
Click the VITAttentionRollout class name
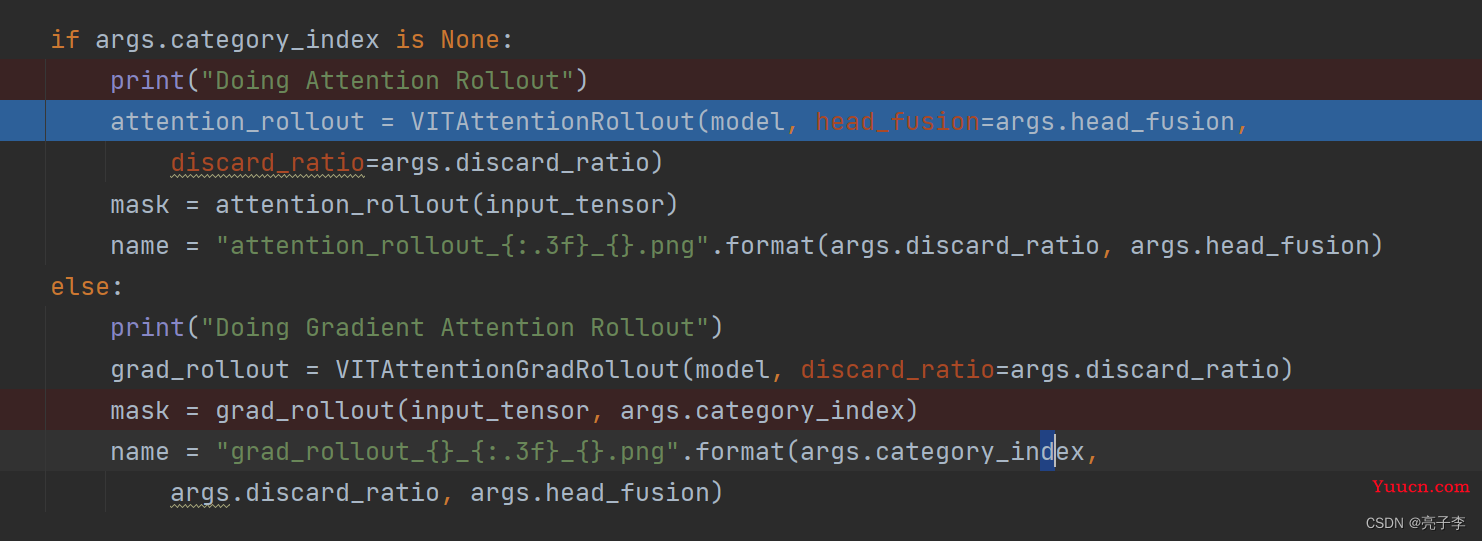552,122
